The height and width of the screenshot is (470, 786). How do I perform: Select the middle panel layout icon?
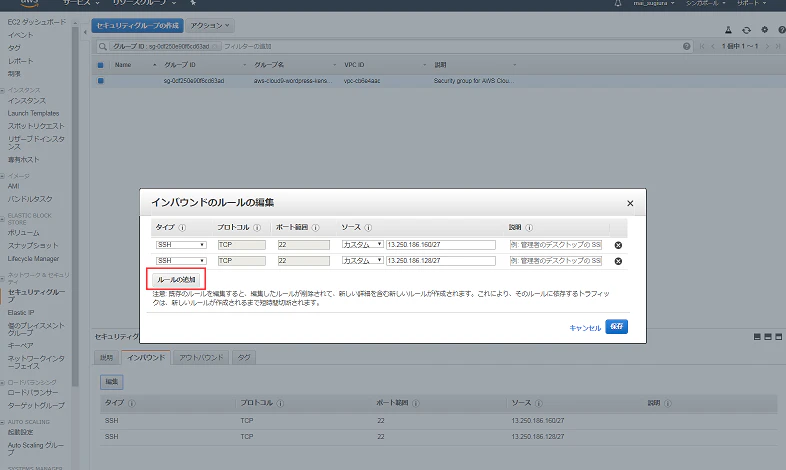pos(768,337)
